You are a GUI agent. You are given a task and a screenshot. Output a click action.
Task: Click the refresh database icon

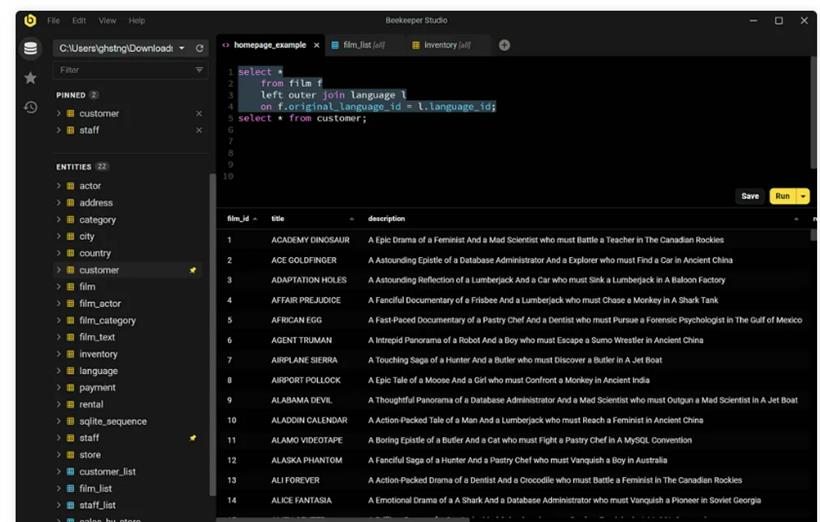(199, 48)
